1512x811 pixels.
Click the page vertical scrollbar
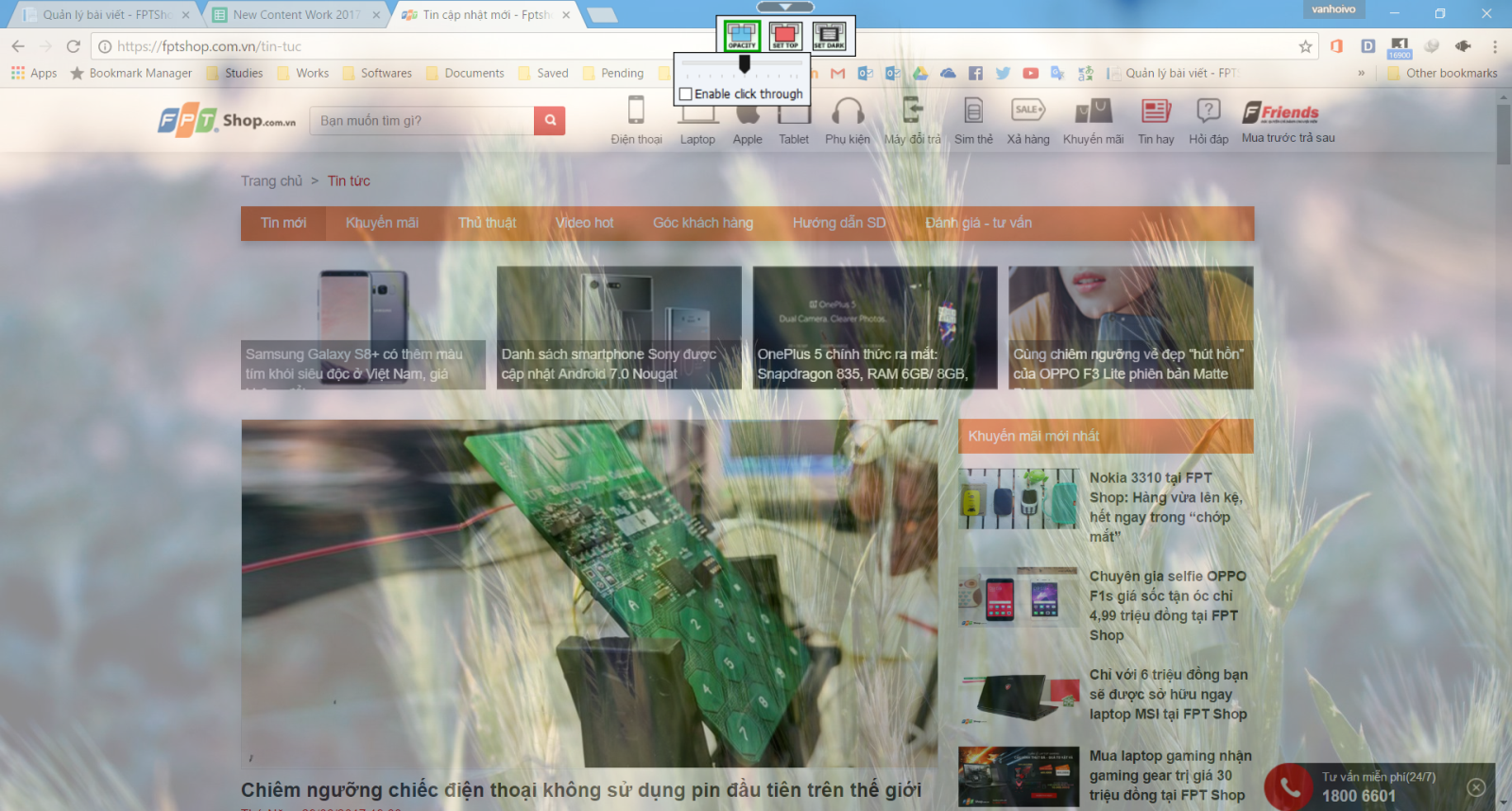pyautogui.click(x=1503, y=134)
